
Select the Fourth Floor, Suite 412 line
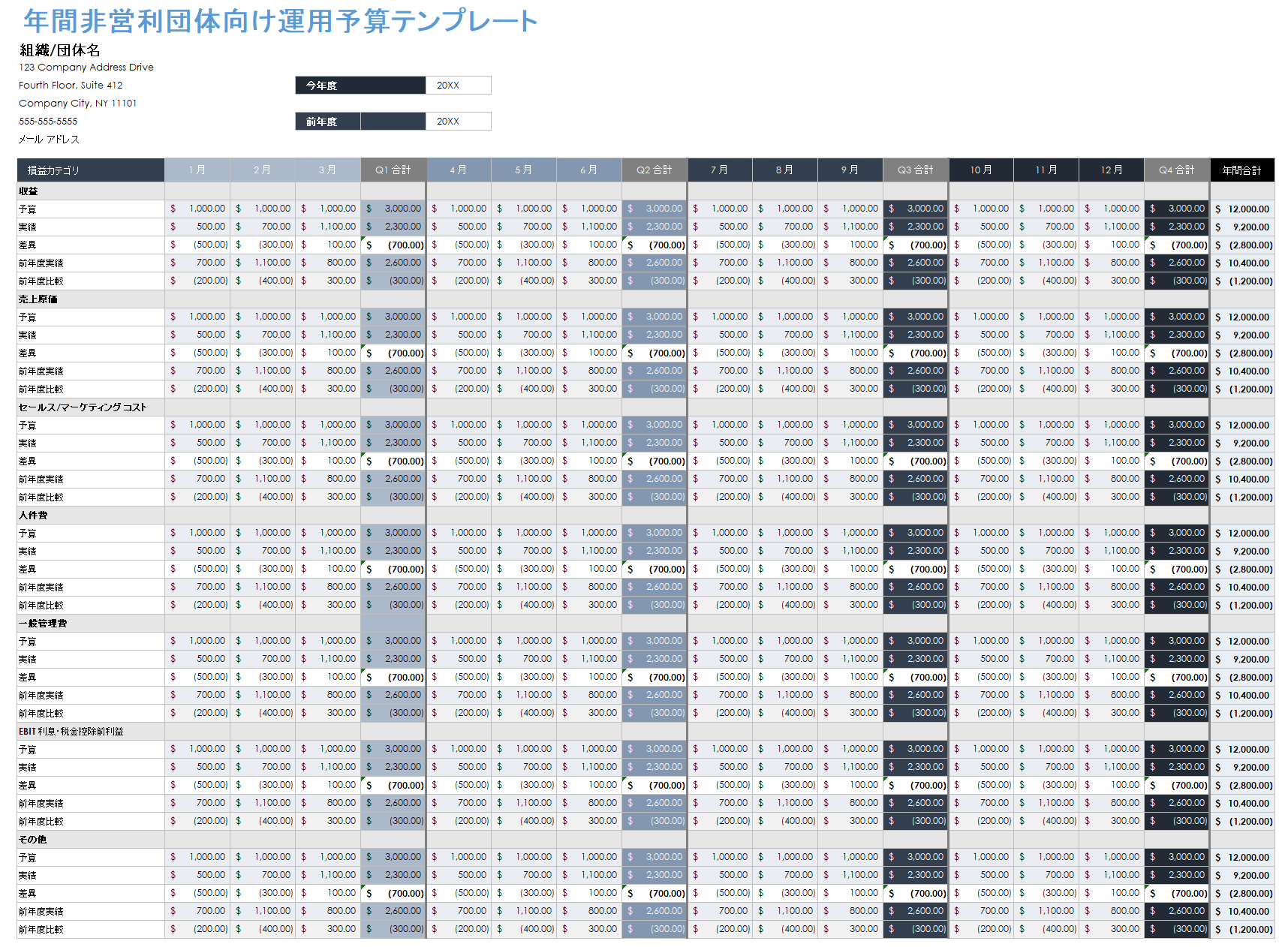(x=71, y=85)
